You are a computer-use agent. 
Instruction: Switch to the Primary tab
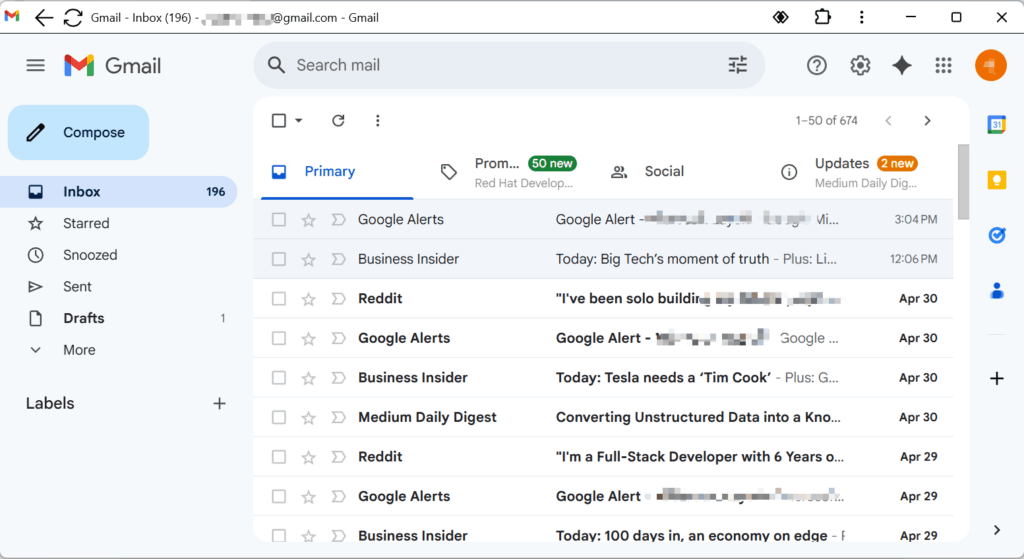click(x=337, y=172)
